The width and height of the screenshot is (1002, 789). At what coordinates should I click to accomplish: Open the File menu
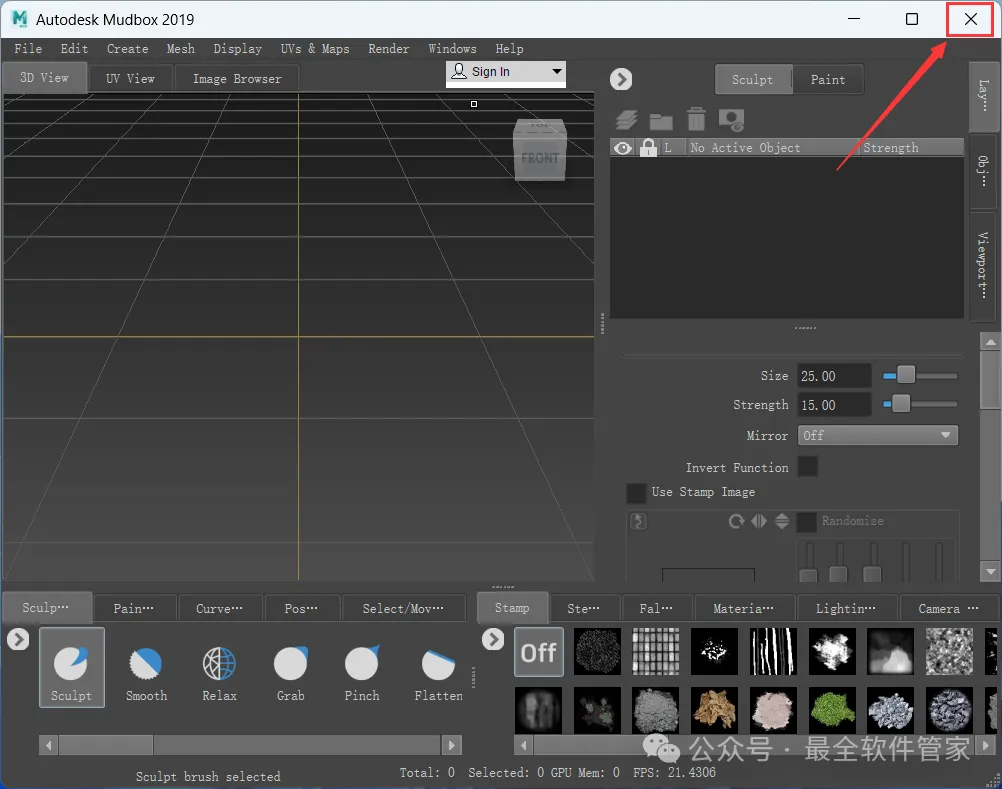[28, 49]
